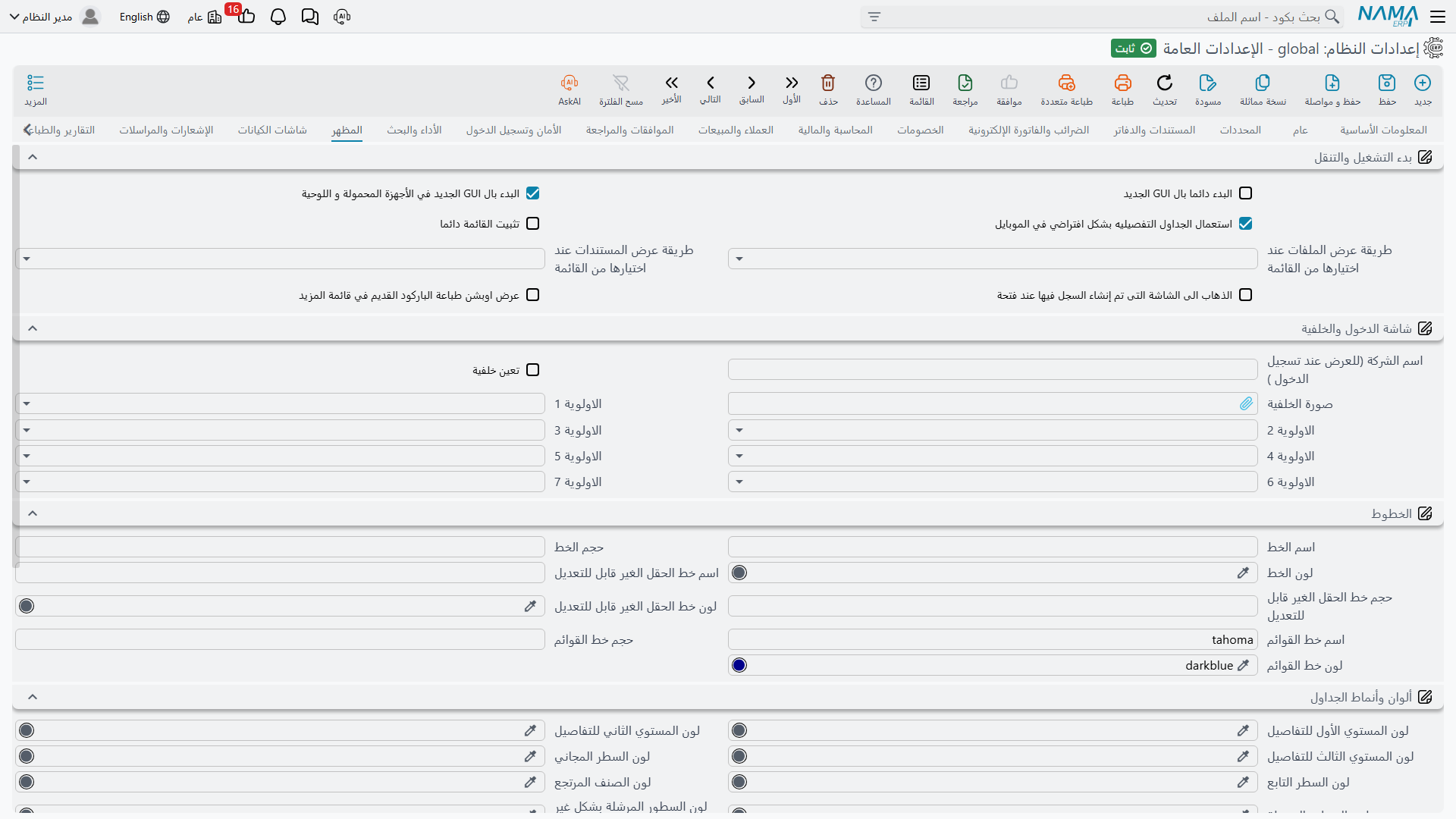Click لون المستوي الأول للتفاصيل color swatch
Viewport: 1456px width, 819px height.
pyautogui.click(x=739, y=730)
